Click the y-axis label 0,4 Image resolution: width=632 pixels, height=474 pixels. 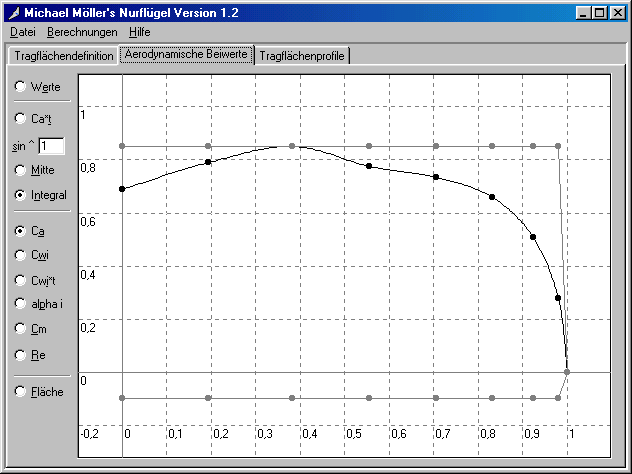point(88,275)
